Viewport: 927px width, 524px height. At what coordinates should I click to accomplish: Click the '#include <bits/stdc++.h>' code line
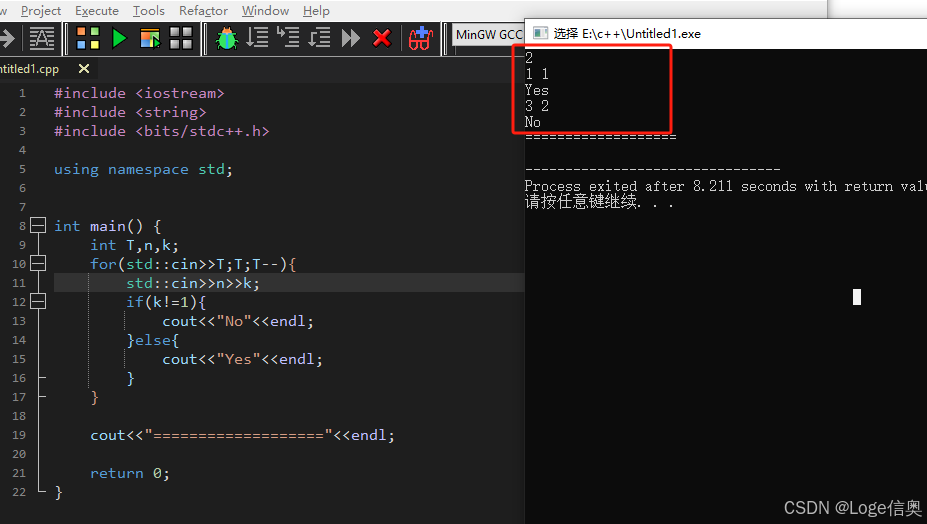click(x=161, y=131)
